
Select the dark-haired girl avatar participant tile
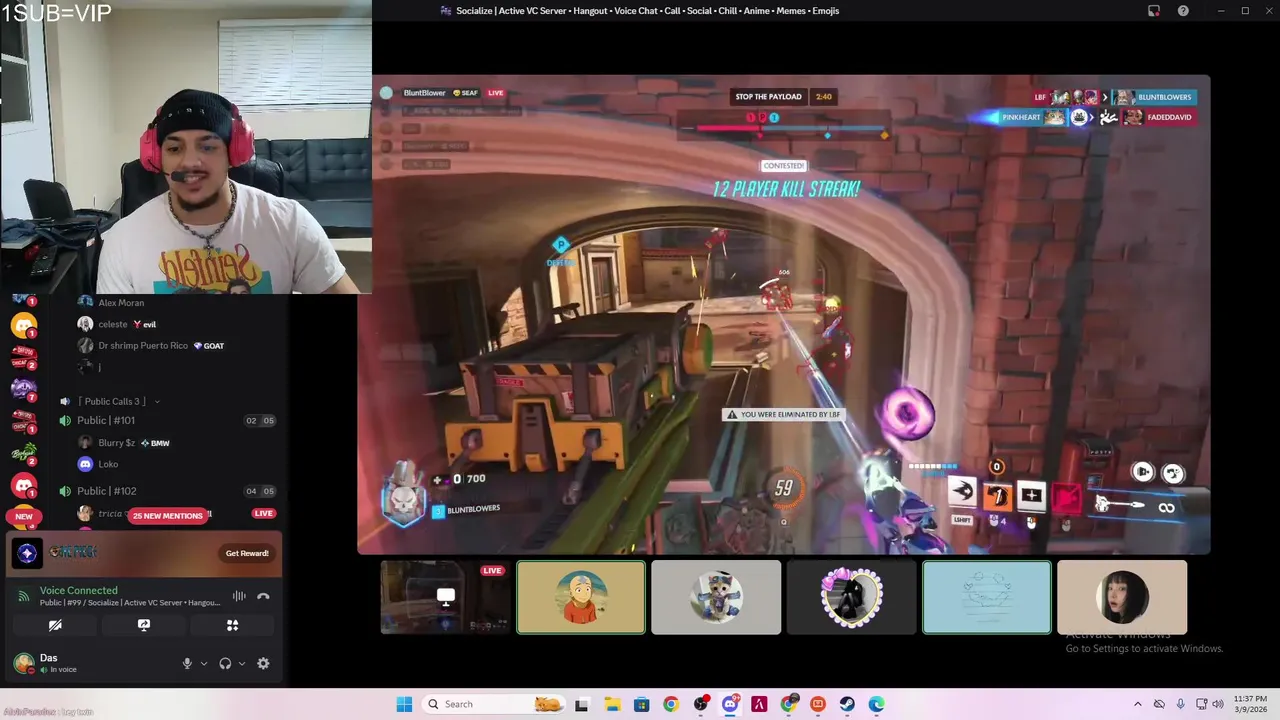click(x=1122, y=597)
